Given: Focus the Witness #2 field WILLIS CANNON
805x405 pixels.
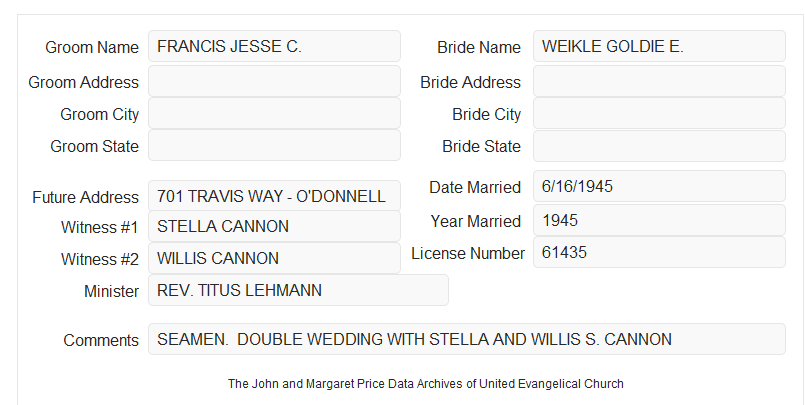Looking at the screenshot, I should [x=274, y=258].
